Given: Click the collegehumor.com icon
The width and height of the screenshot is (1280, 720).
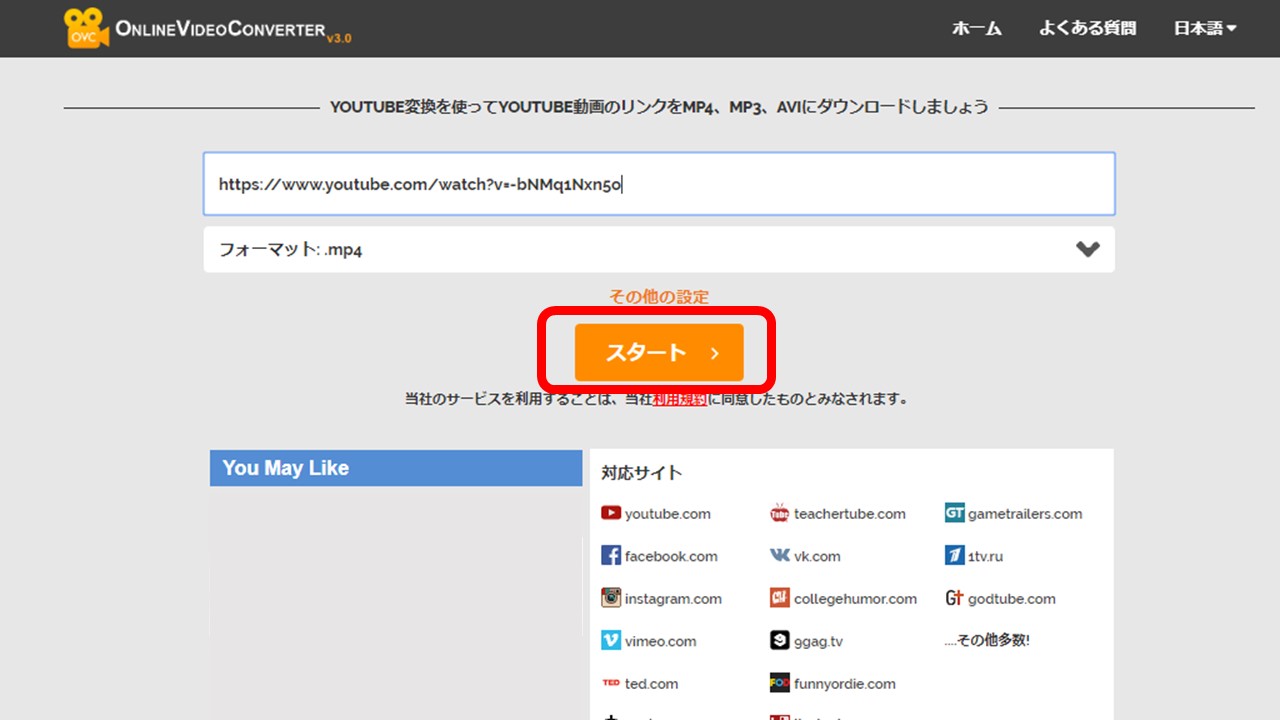Looking at the screenshot, I should click(x=779, y=598).
